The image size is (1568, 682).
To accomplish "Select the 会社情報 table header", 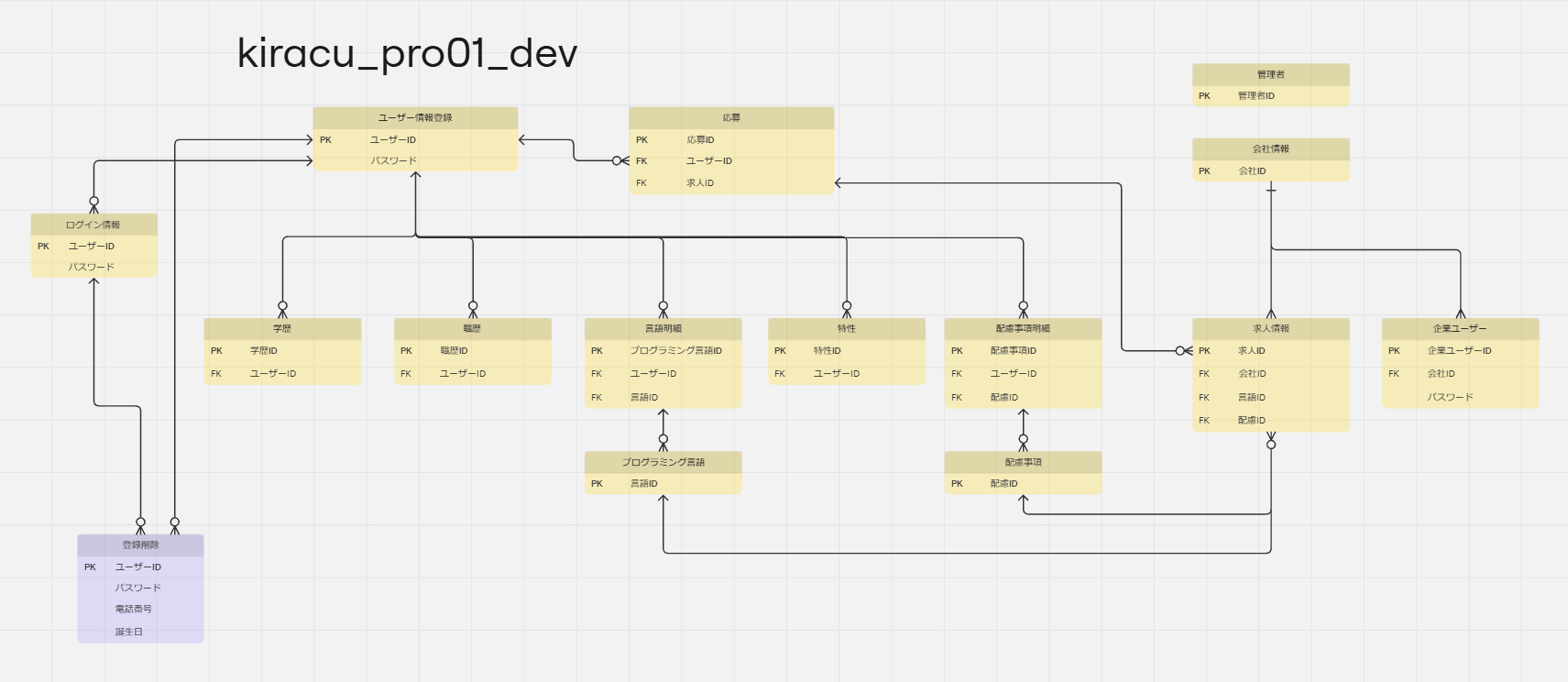I will (x=1270, y=148).
